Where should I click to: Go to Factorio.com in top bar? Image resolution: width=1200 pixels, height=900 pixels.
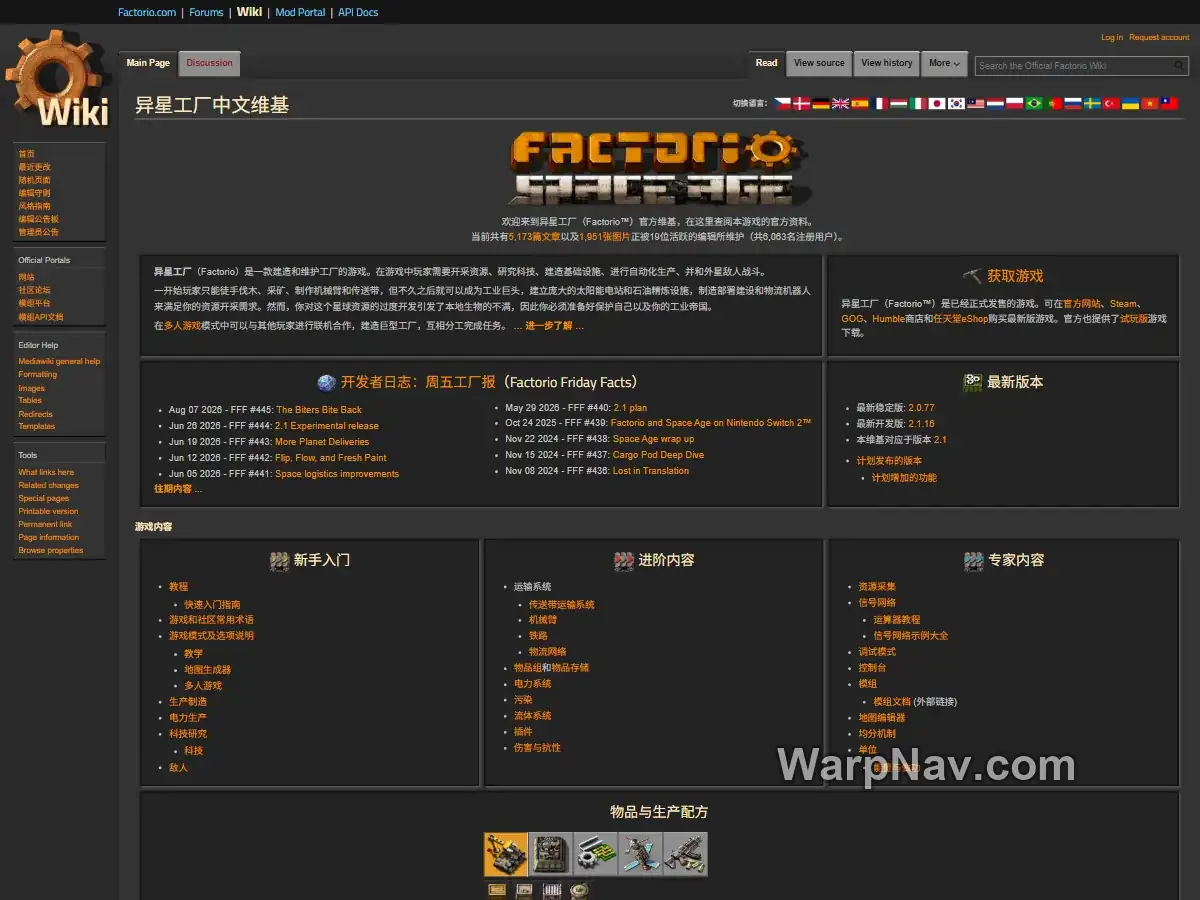(x=147, y=12)
